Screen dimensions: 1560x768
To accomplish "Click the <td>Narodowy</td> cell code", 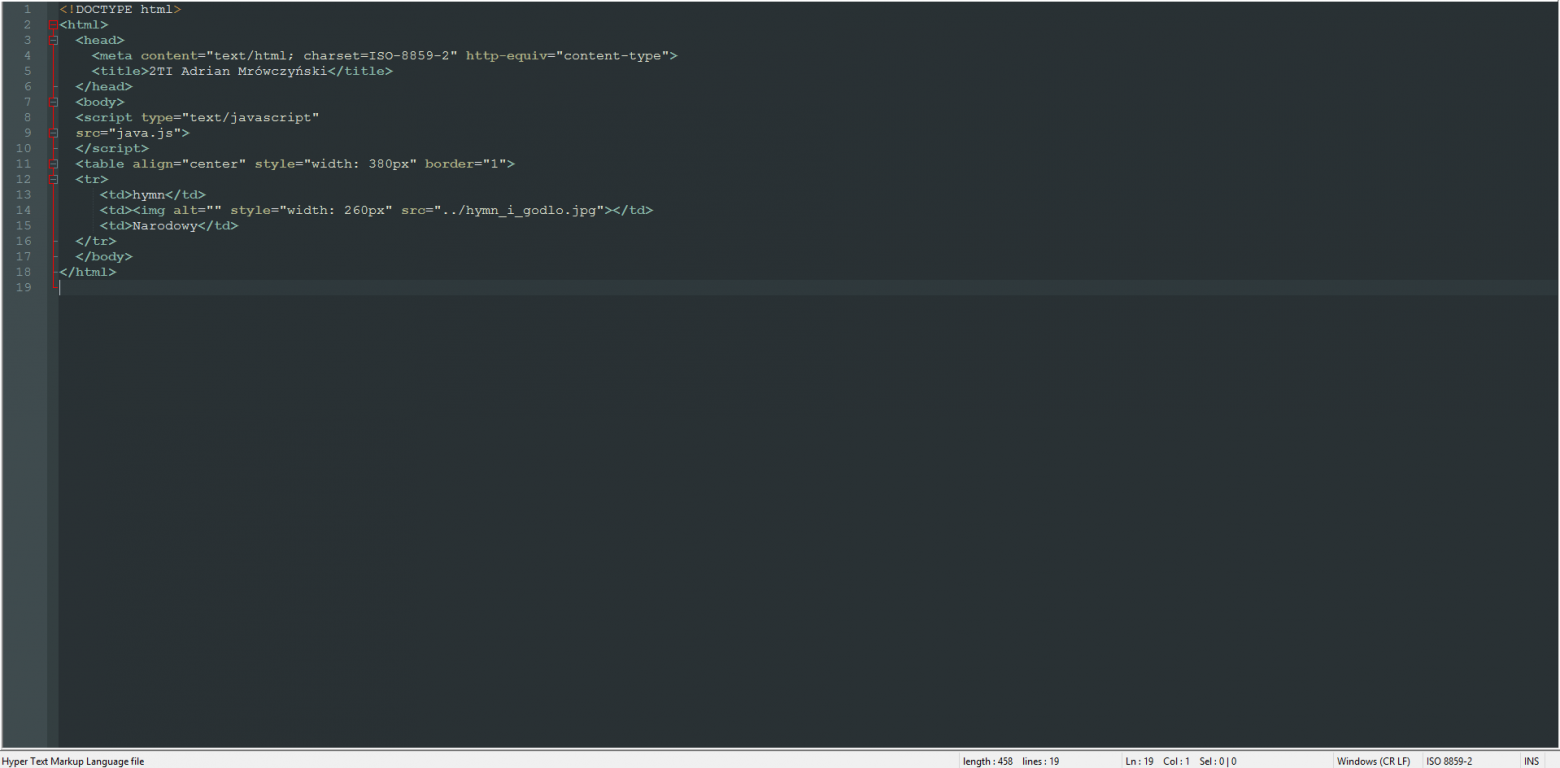I will [169, 226].
